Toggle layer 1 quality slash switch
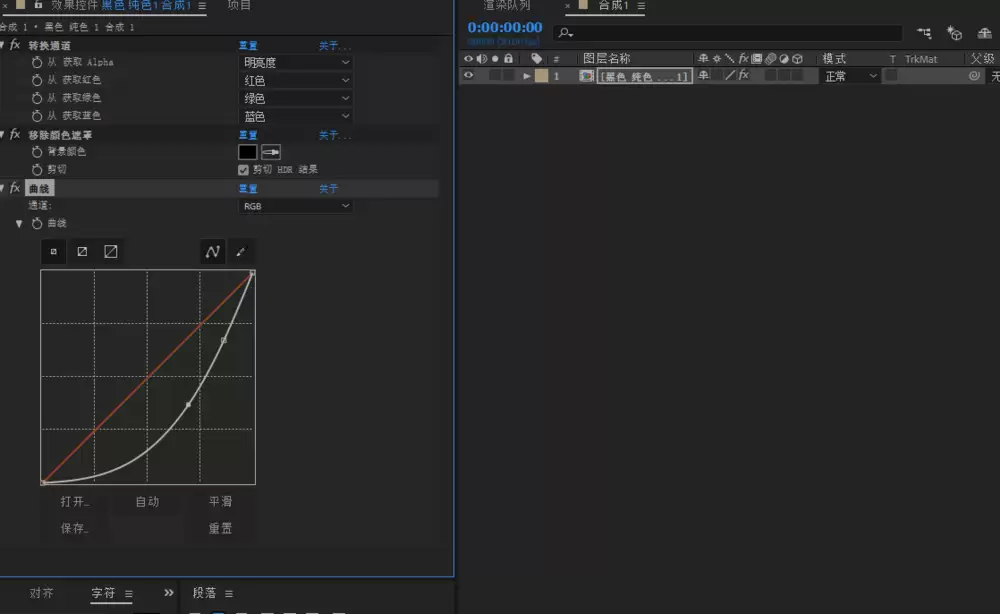This screenshot has height=614, width=1000. (x=730, y=75)
